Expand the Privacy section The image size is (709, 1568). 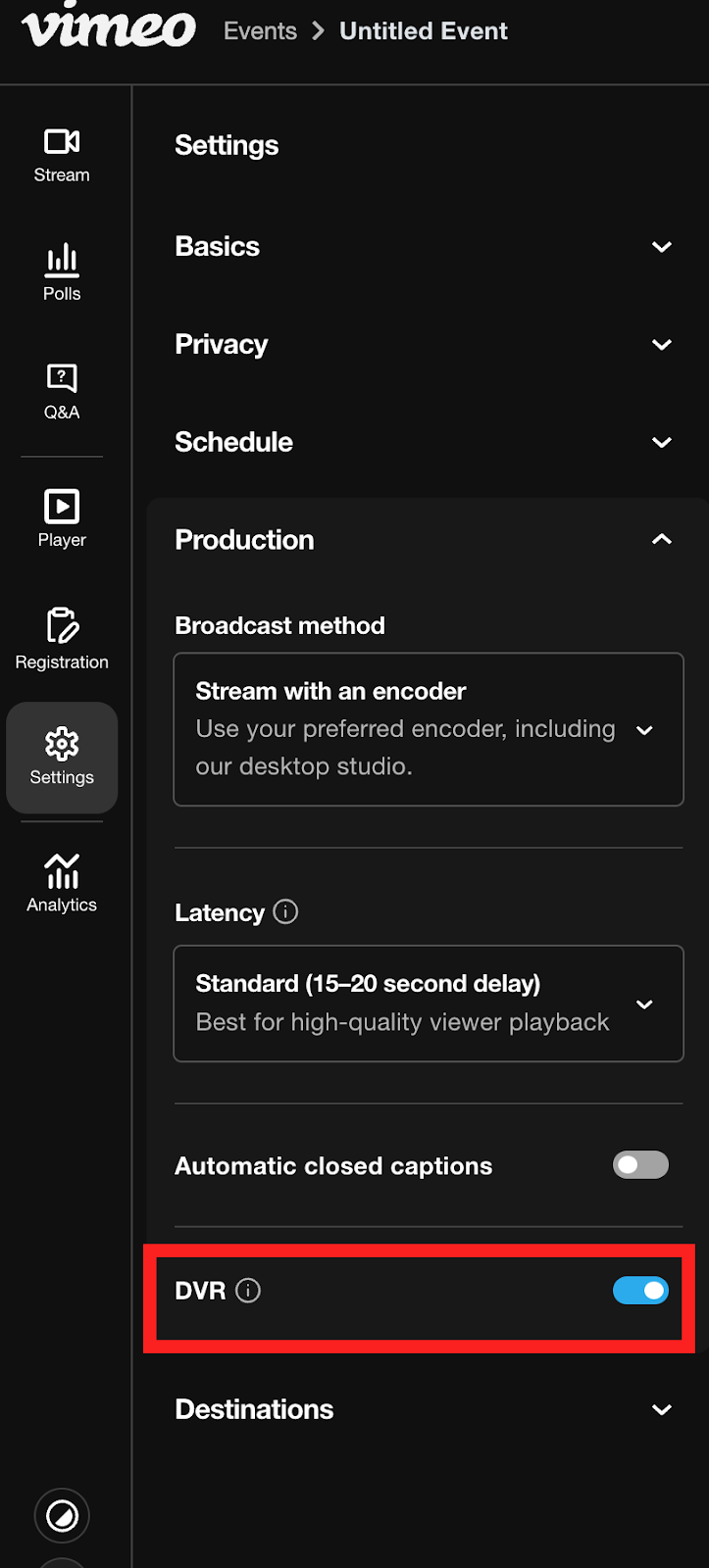(x=662, y=345)
